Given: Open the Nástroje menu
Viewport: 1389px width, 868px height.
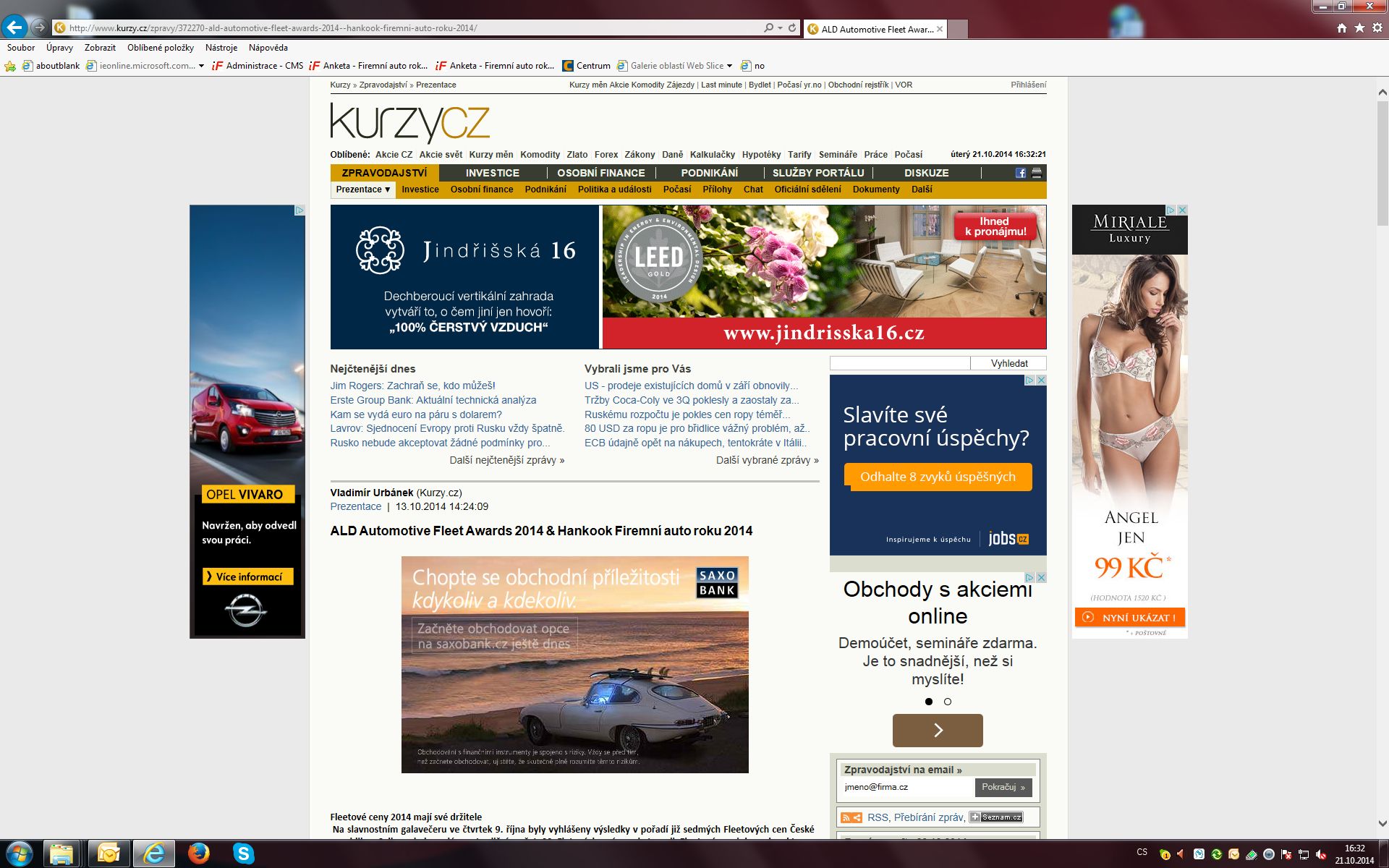Looking at the screenshot, I should (221, 48).
